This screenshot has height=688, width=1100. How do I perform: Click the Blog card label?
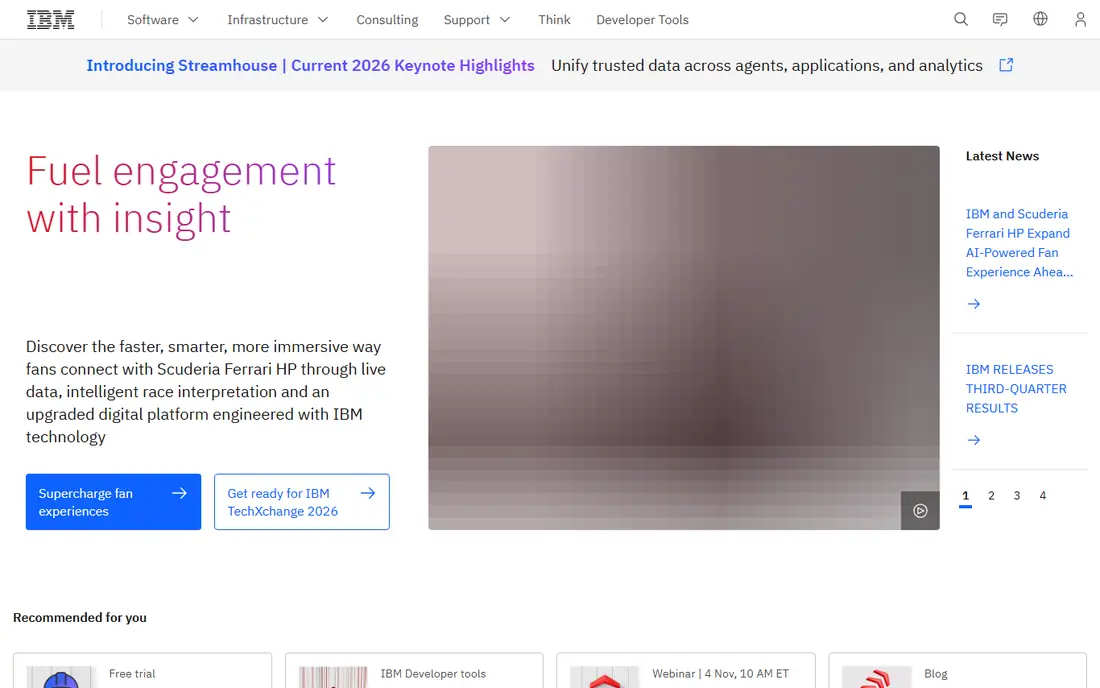935,673
